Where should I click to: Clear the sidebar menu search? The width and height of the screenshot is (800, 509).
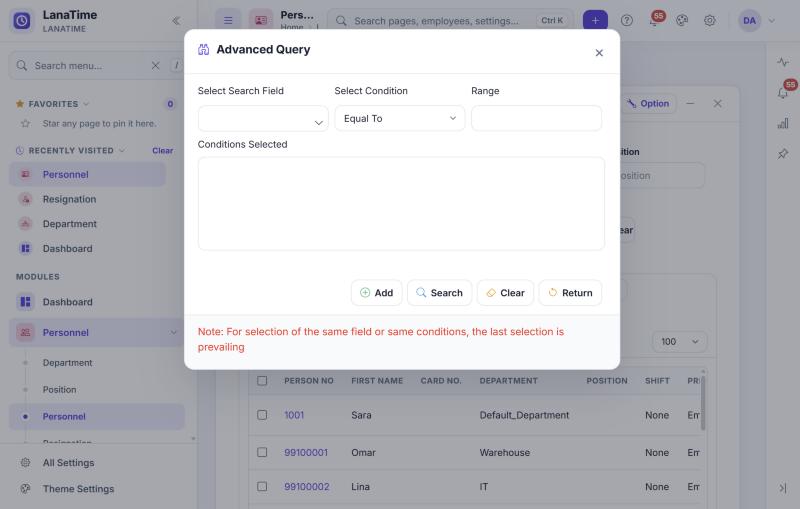[156, 66]
